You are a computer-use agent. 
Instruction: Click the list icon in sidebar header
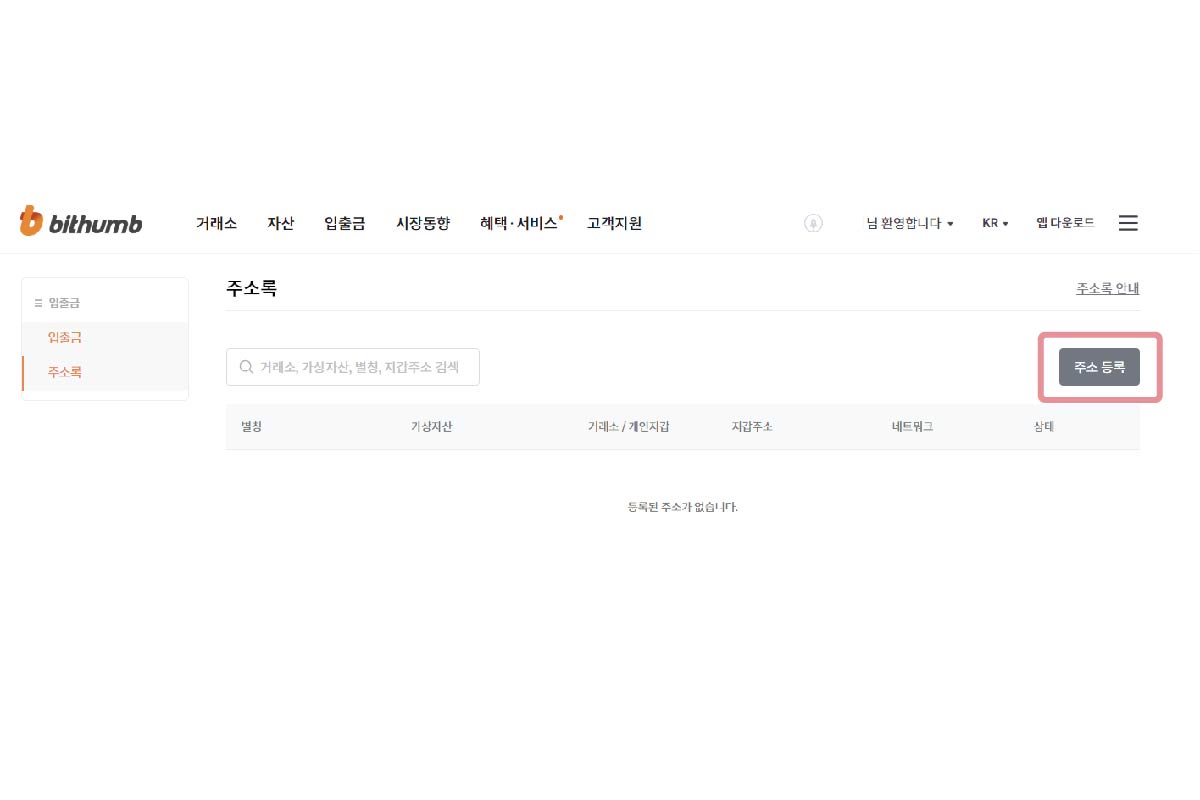point(39,302)
